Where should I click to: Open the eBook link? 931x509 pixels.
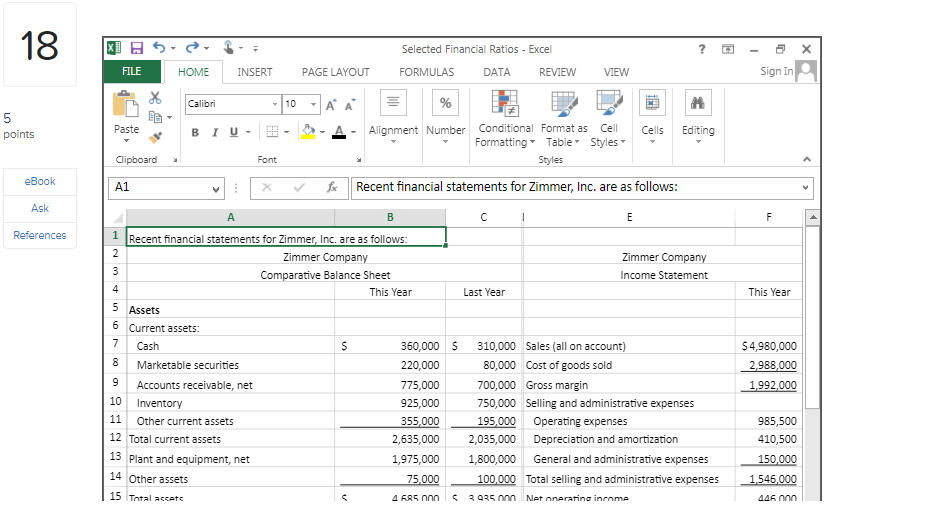click(40, 181)
